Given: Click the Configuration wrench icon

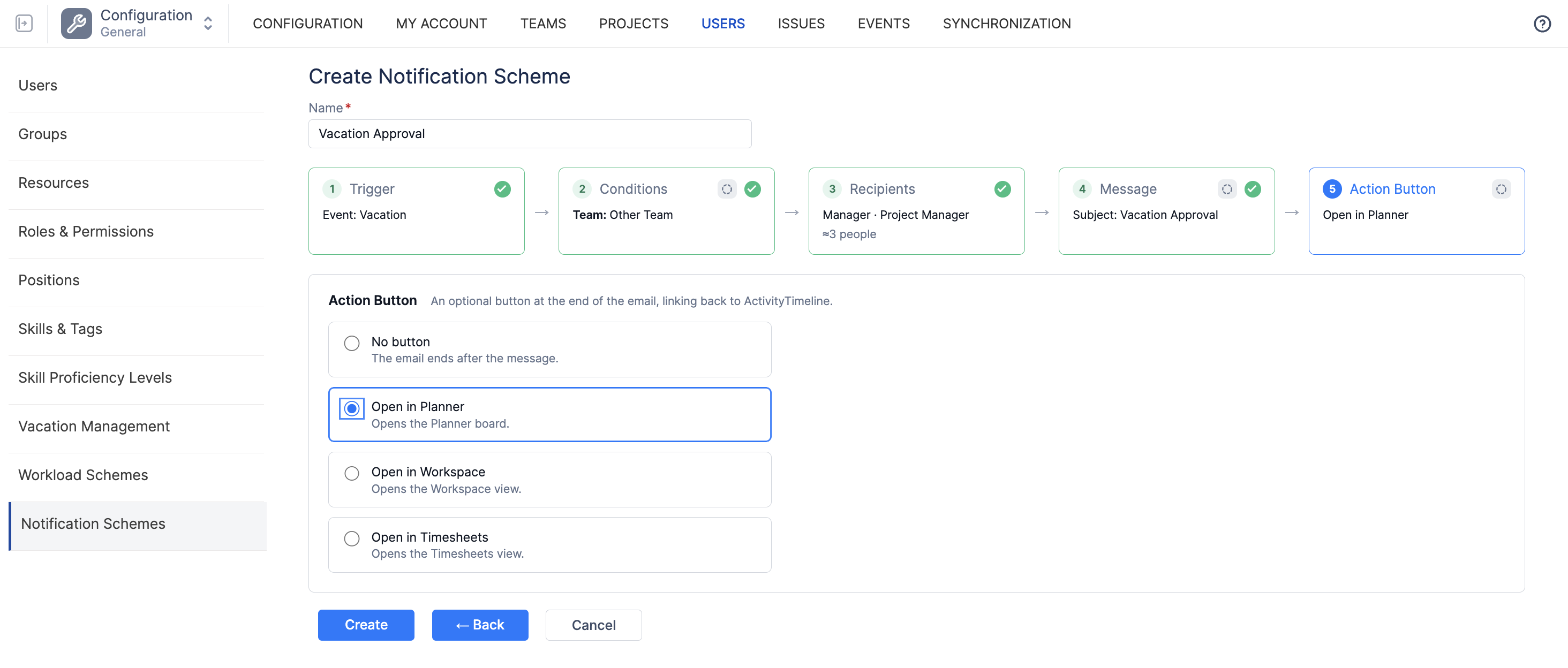Looking at the screenshot, I should [x=76, y=23].
